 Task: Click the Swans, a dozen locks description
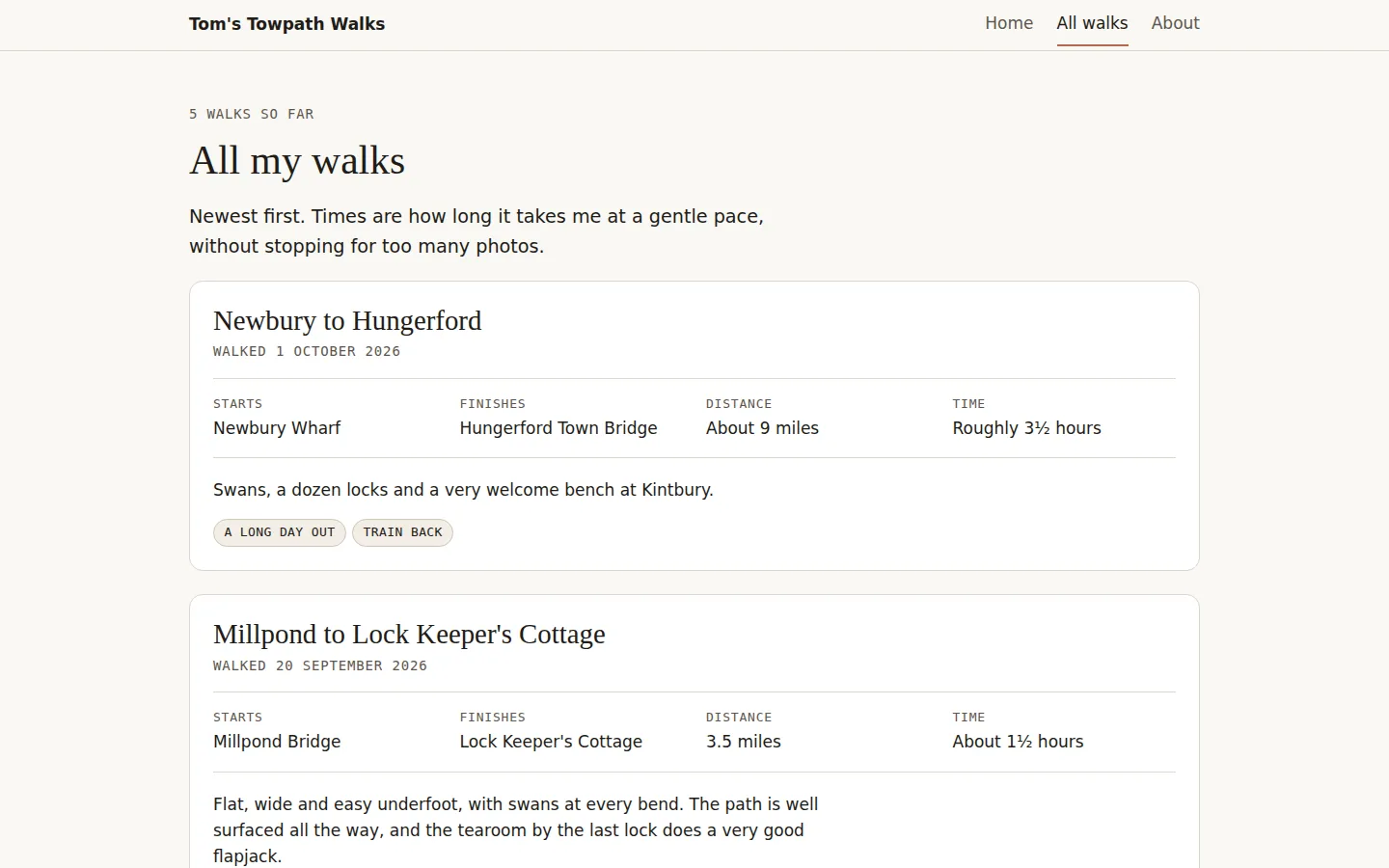click(x=463, y=490)
